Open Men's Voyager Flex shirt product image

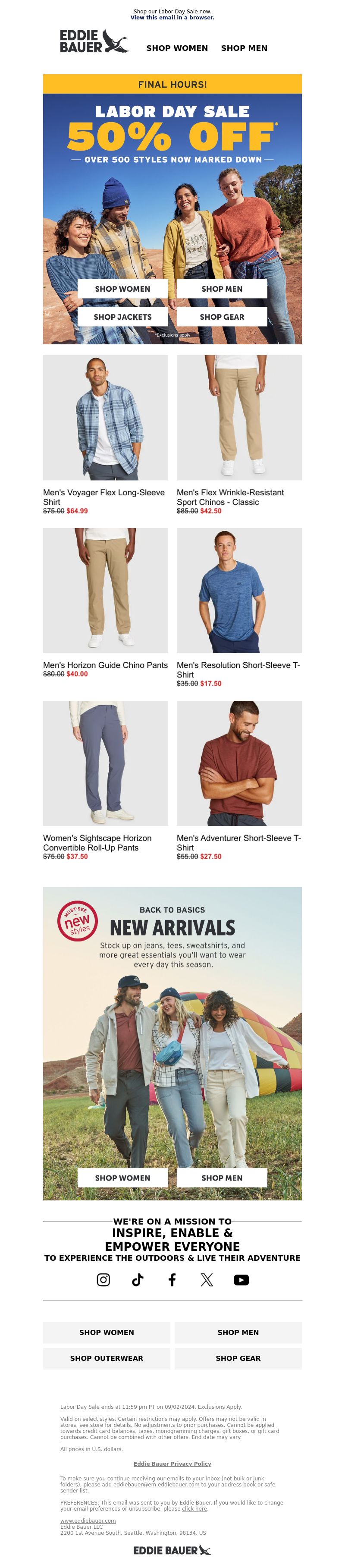[106, 418]
